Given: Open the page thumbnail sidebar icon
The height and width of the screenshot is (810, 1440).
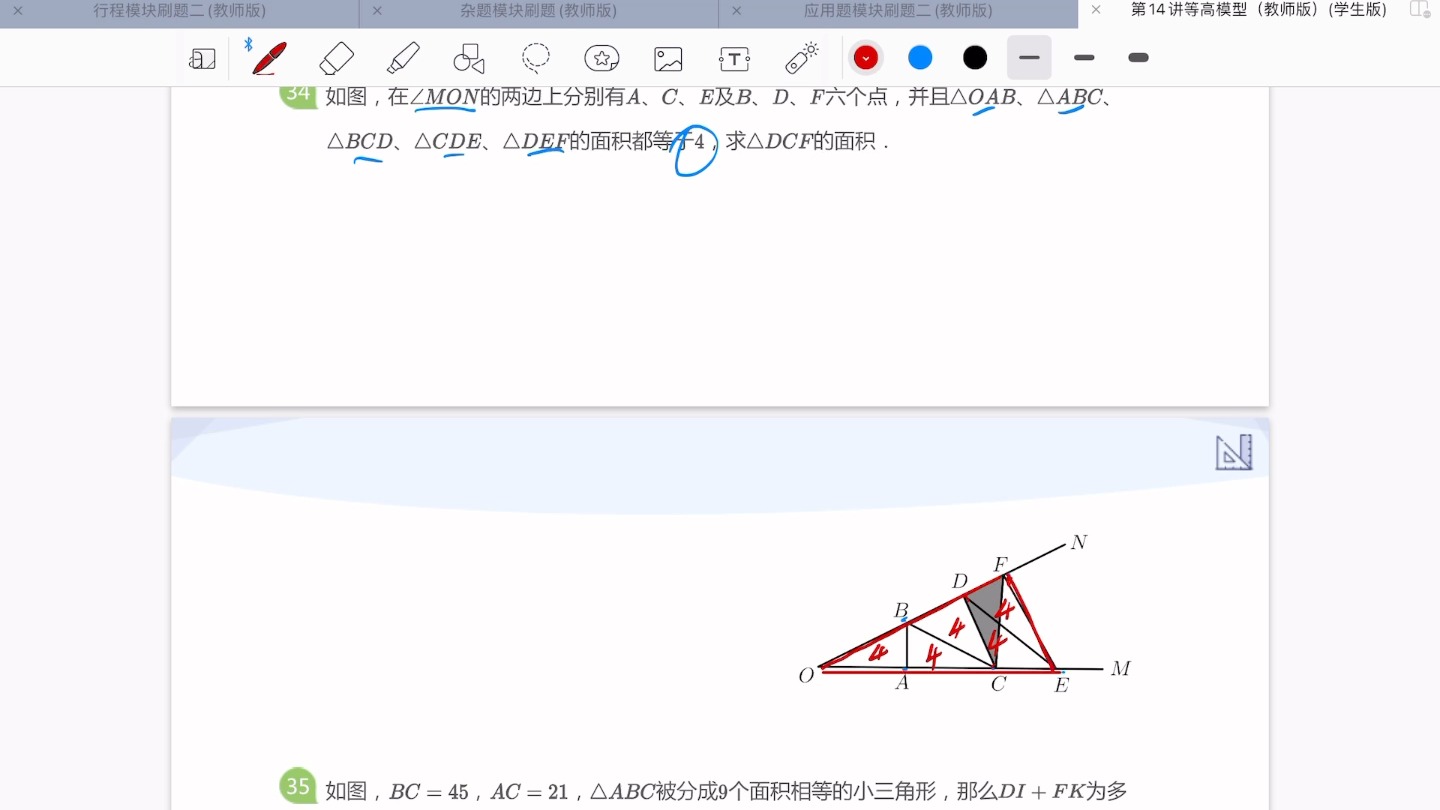Looking at the screenshot, I should click(x=203, y=58).
